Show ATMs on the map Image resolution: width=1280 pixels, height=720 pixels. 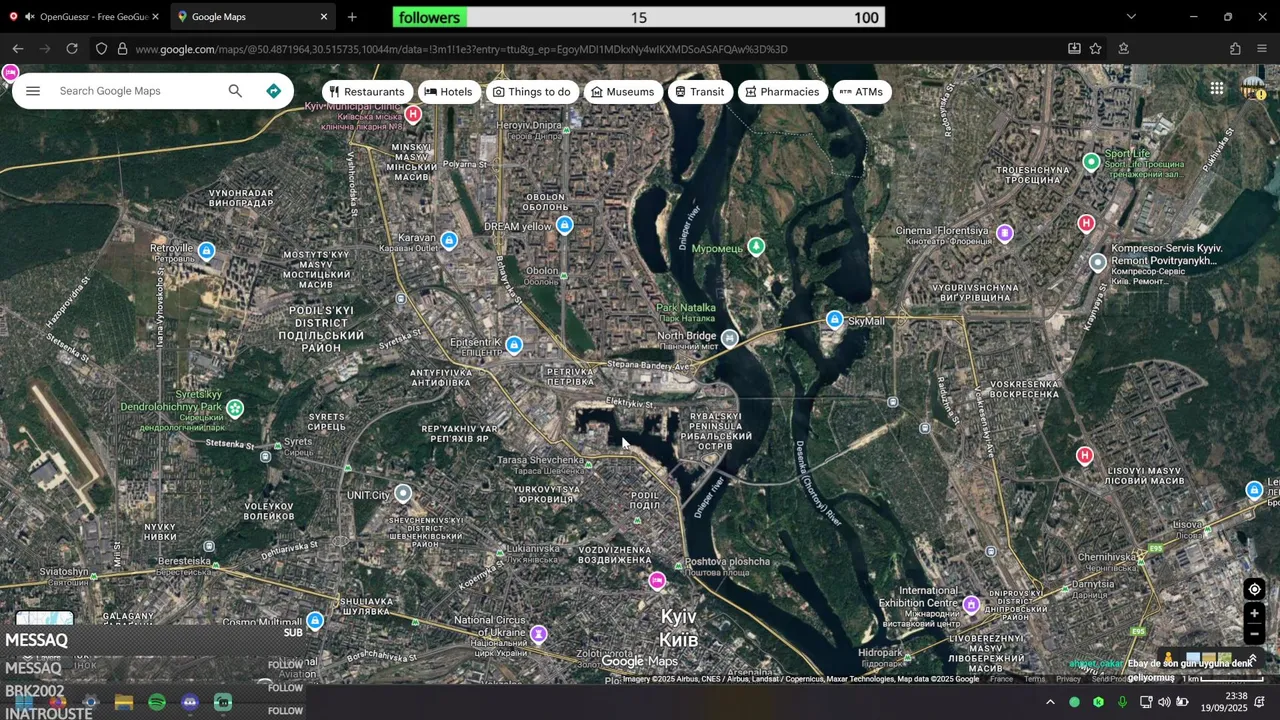click(x=861, y=92)
